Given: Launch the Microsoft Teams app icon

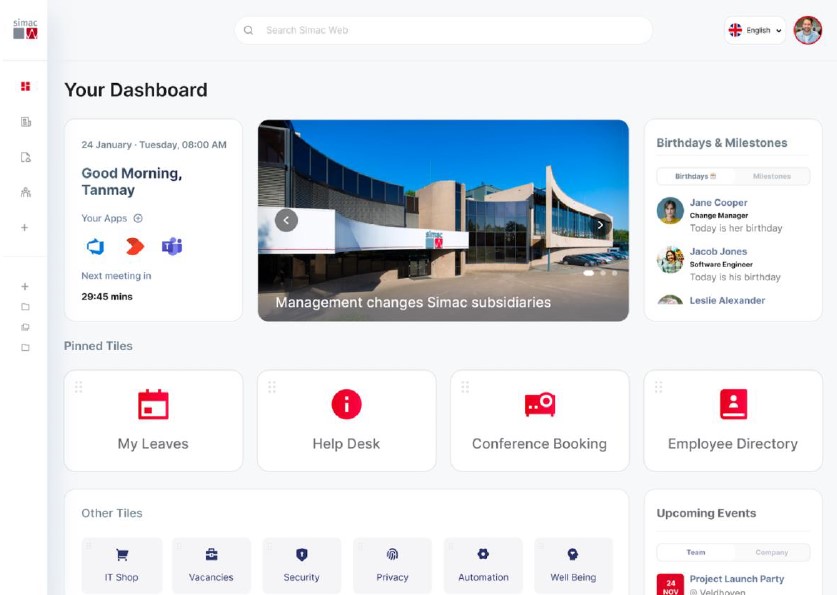Looking at the screenshot, I should tap(172, 247).
